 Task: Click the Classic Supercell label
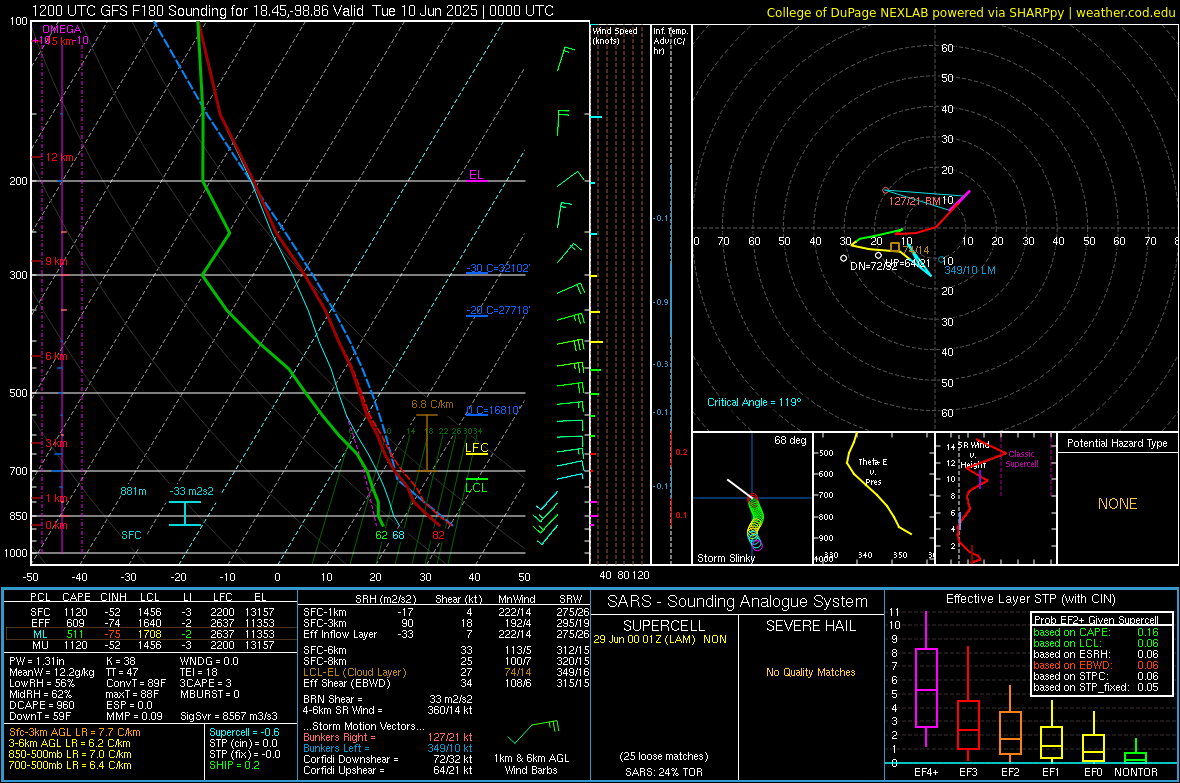1022,459
